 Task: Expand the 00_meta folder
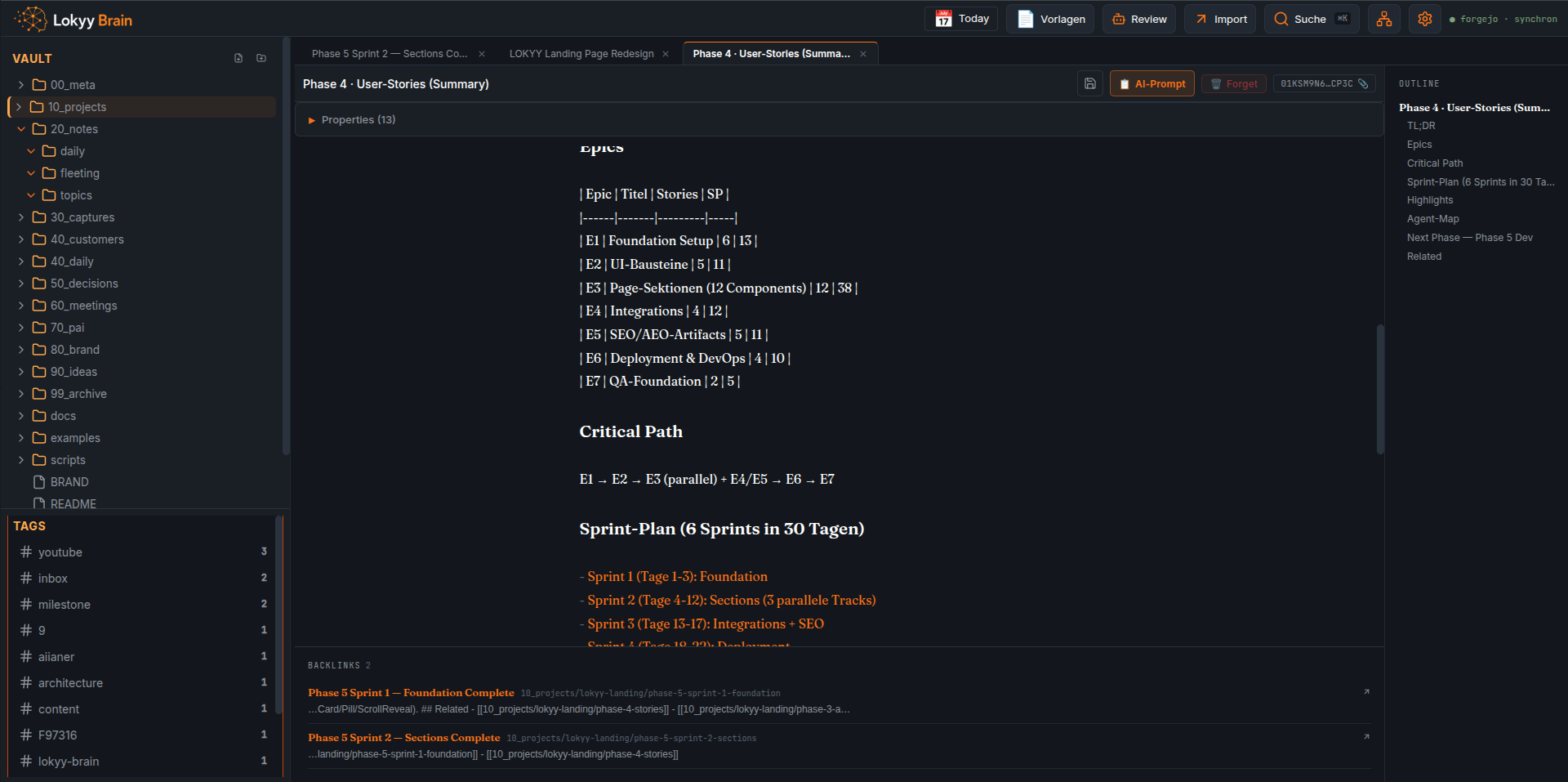pos(21,85)
